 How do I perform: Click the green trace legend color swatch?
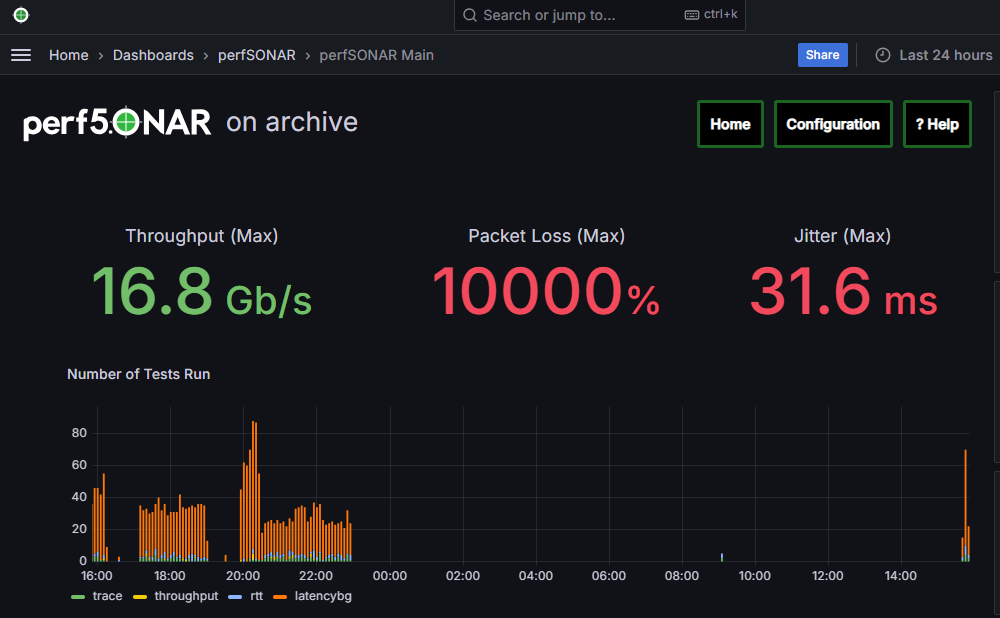tap(78, 597)
